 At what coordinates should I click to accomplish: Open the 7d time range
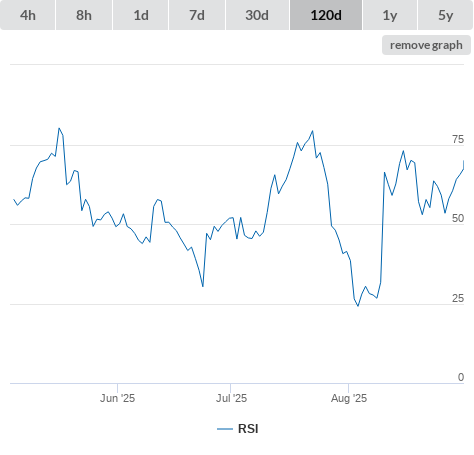[x=197, y=15]
